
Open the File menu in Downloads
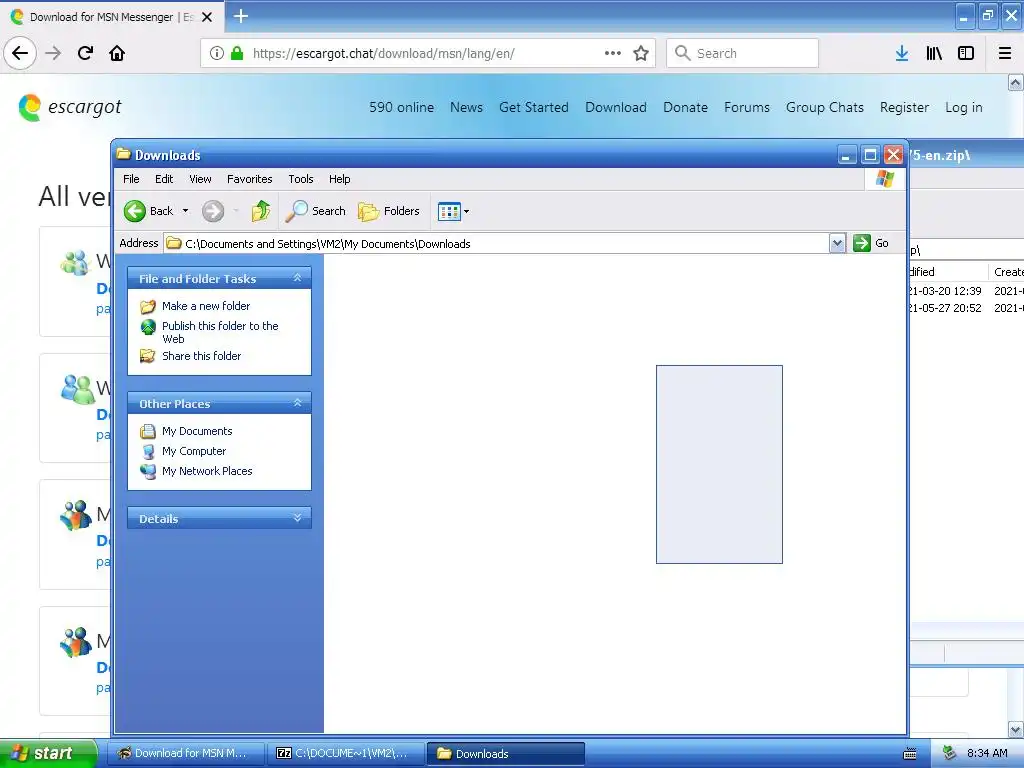131,179
